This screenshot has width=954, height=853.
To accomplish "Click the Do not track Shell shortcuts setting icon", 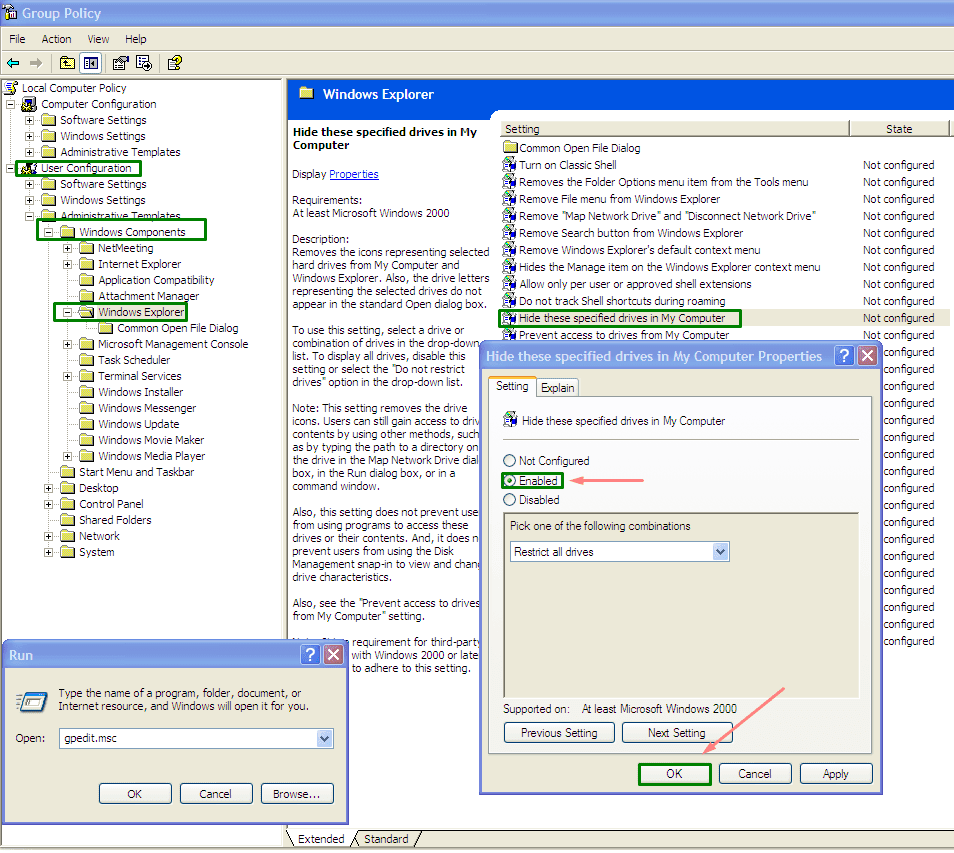I will coord(509,301).
